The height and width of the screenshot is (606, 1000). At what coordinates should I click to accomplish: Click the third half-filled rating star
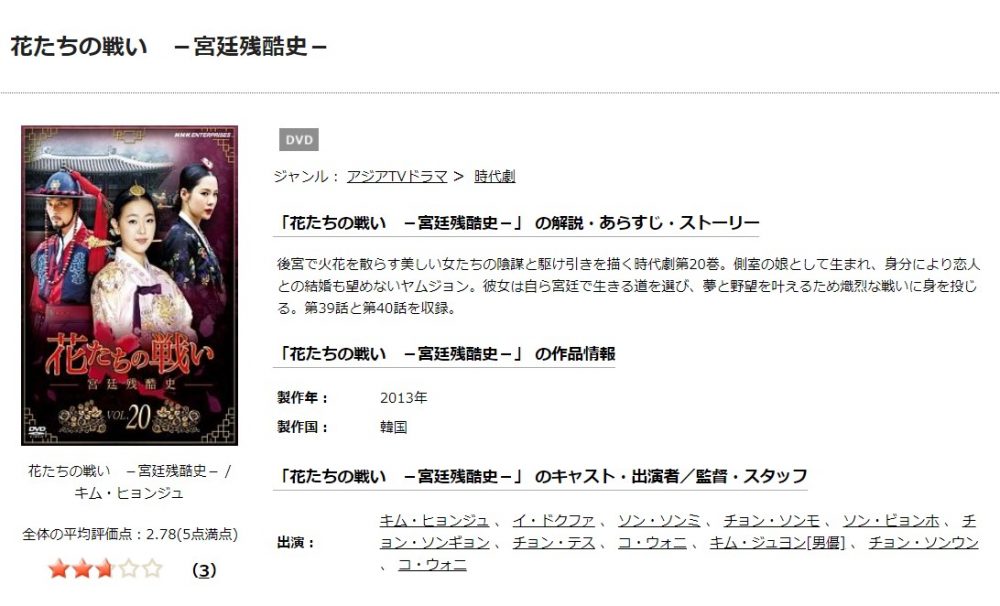pyautogui.click(x=105, y=568)
